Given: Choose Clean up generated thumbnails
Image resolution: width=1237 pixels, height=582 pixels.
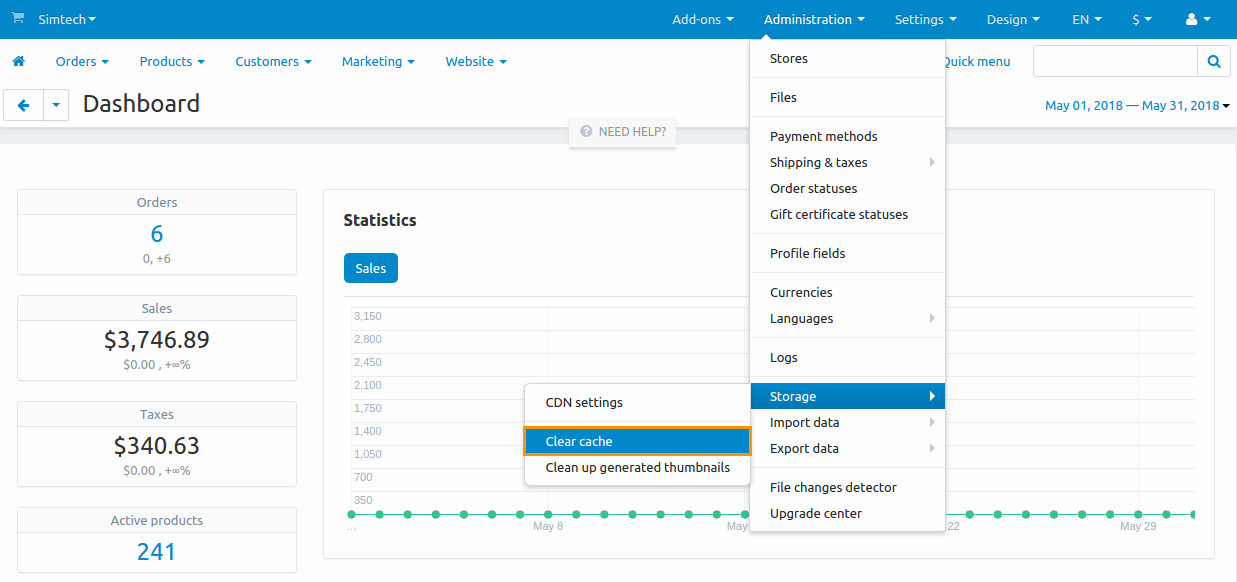Looking at the screenshot, I should (637, 467).
